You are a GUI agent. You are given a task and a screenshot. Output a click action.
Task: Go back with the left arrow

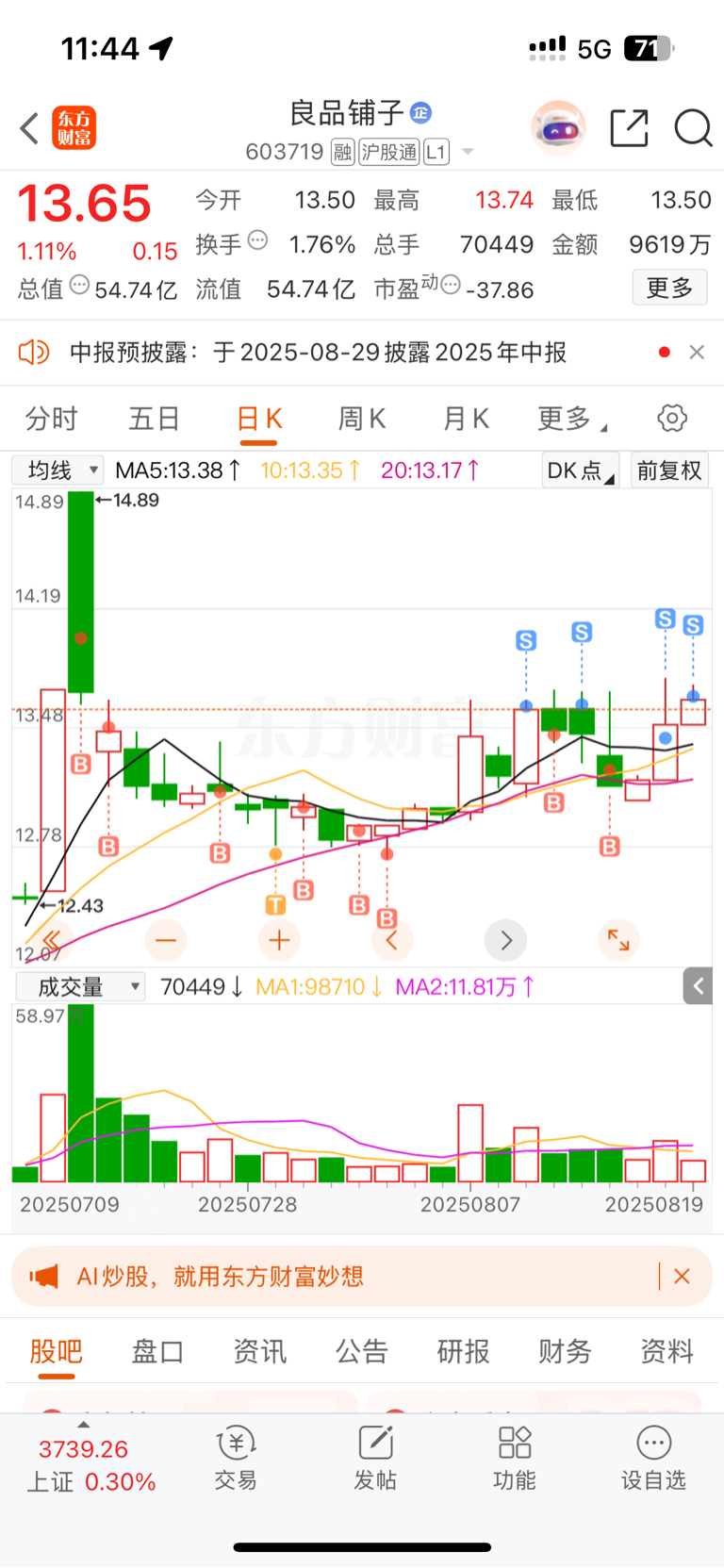[29, 128]
